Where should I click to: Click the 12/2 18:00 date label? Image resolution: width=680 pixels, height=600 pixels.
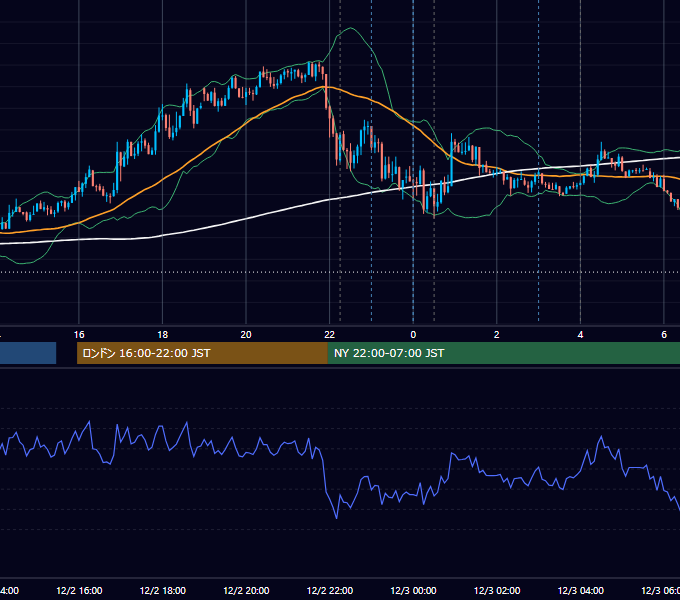tap(163, 591)
